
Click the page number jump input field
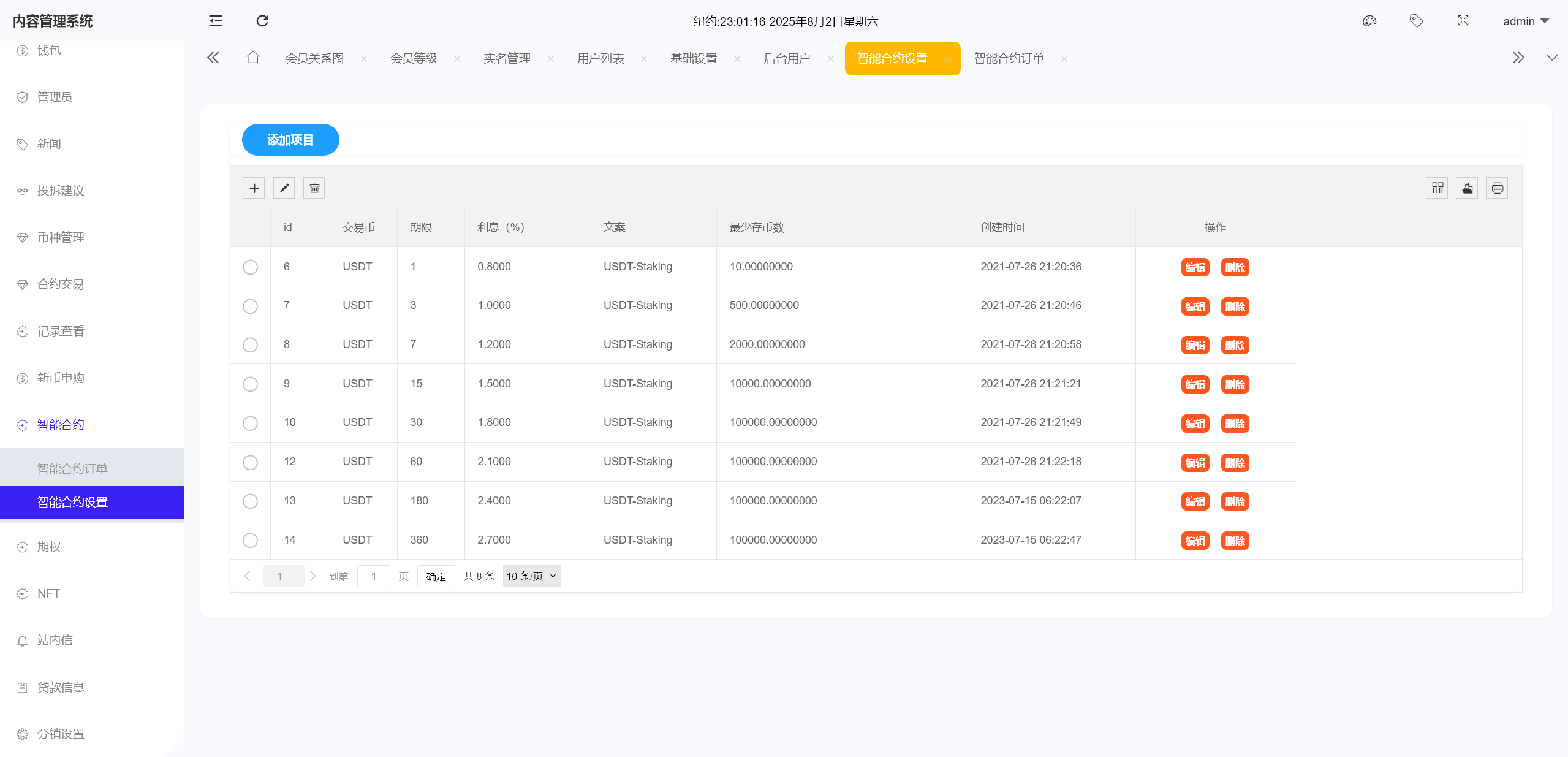[373, 576]
